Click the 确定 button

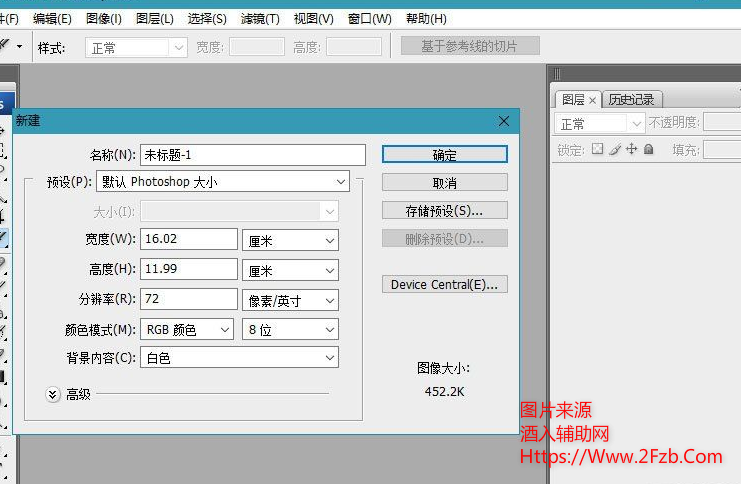point(444,155)
